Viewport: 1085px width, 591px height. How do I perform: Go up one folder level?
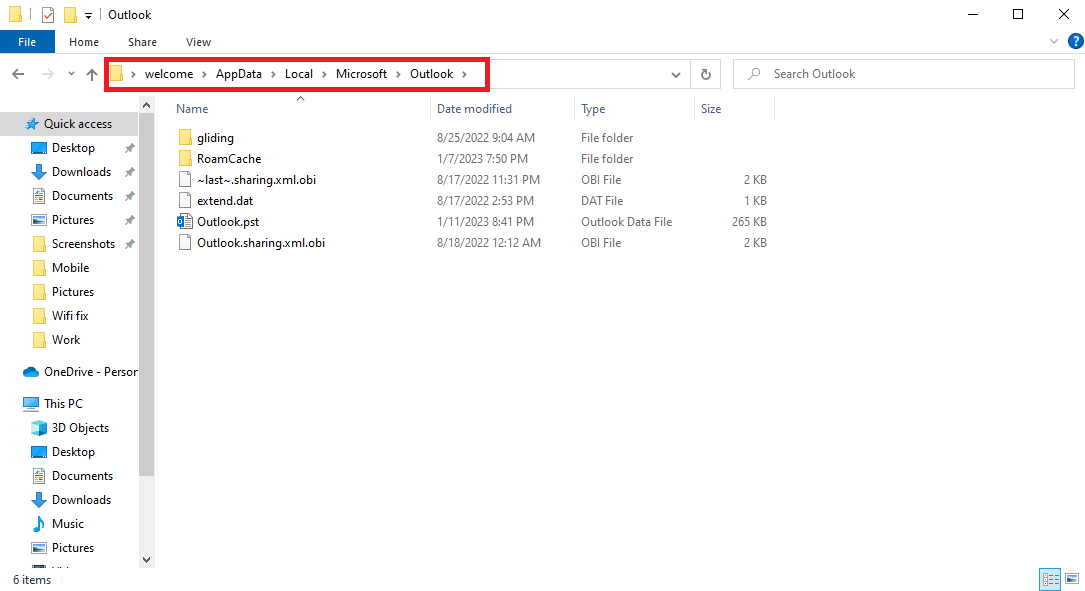[91, 74]
